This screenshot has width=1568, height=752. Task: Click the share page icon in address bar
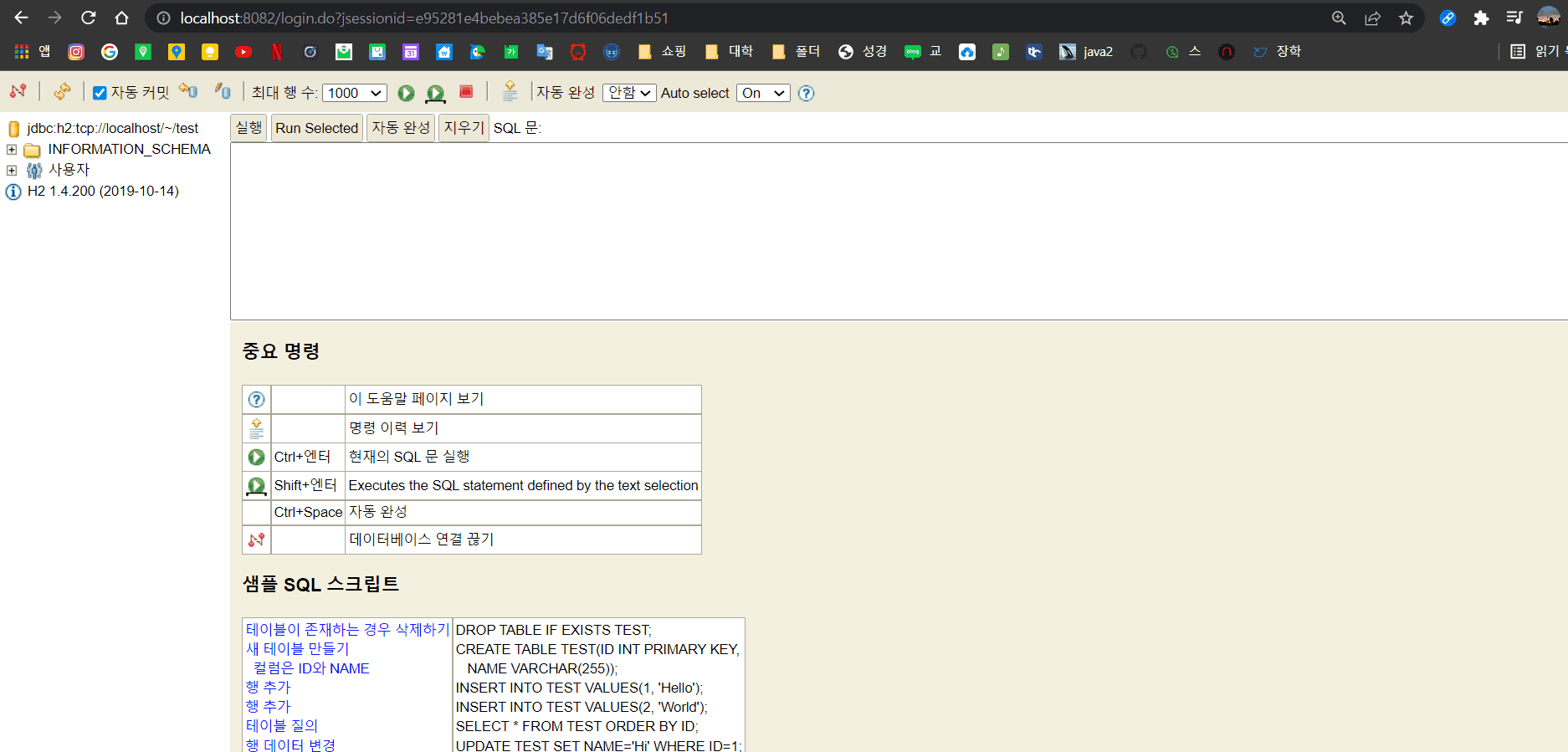coord(1372,18)
